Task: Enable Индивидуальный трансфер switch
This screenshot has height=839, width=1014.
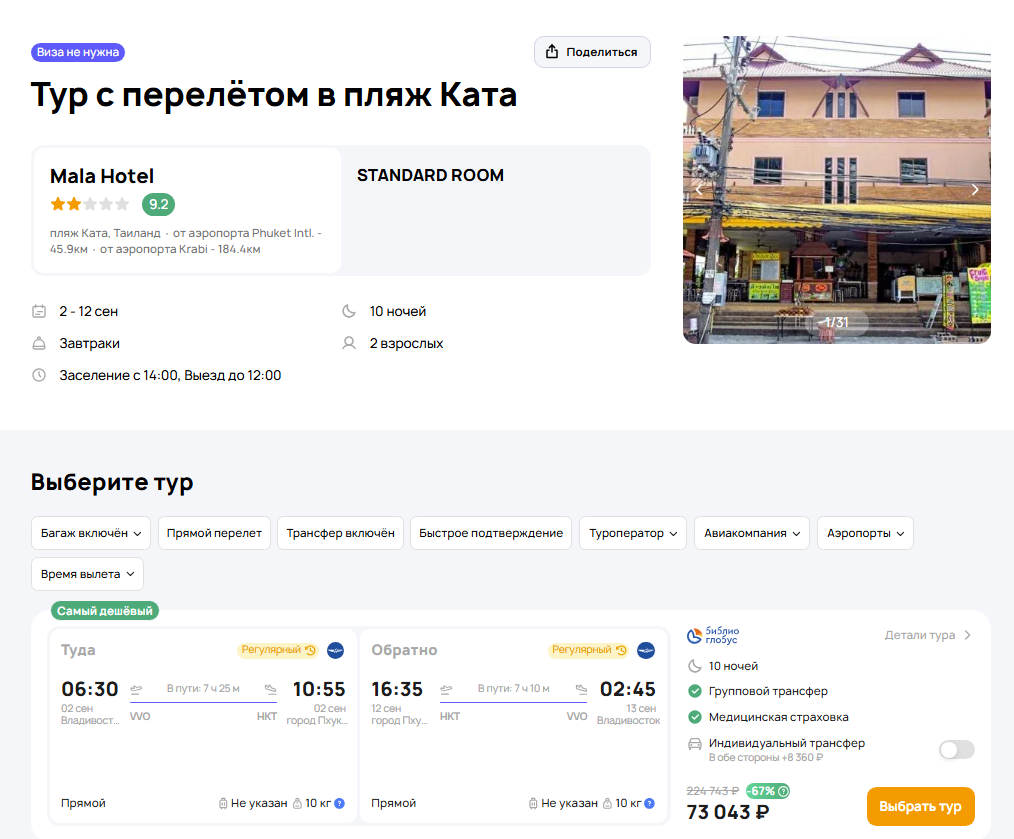Action: (956, 750)
